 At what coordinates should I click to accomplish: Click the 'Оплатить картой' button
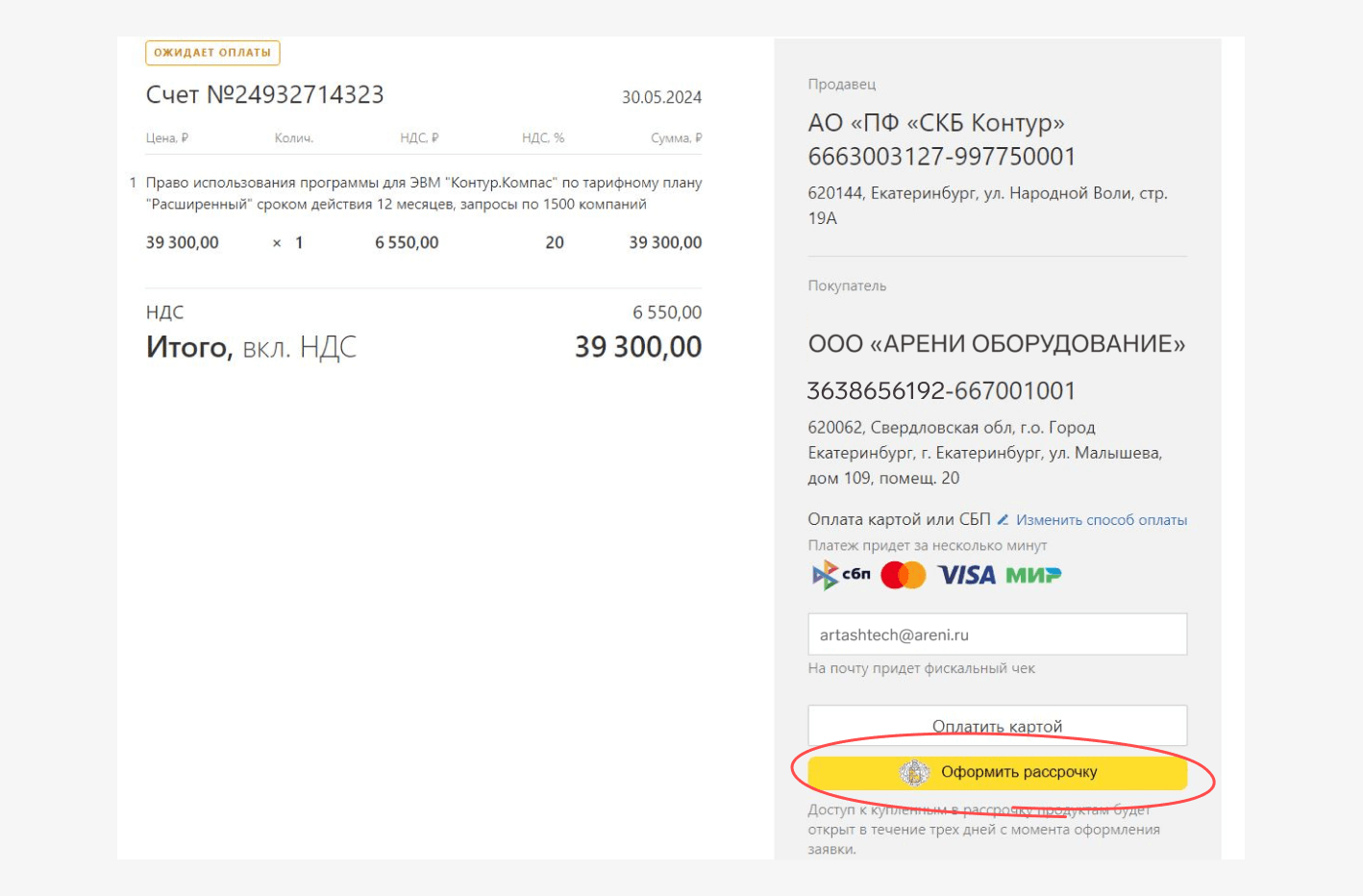pyautogui.click(x=997, y=726)
